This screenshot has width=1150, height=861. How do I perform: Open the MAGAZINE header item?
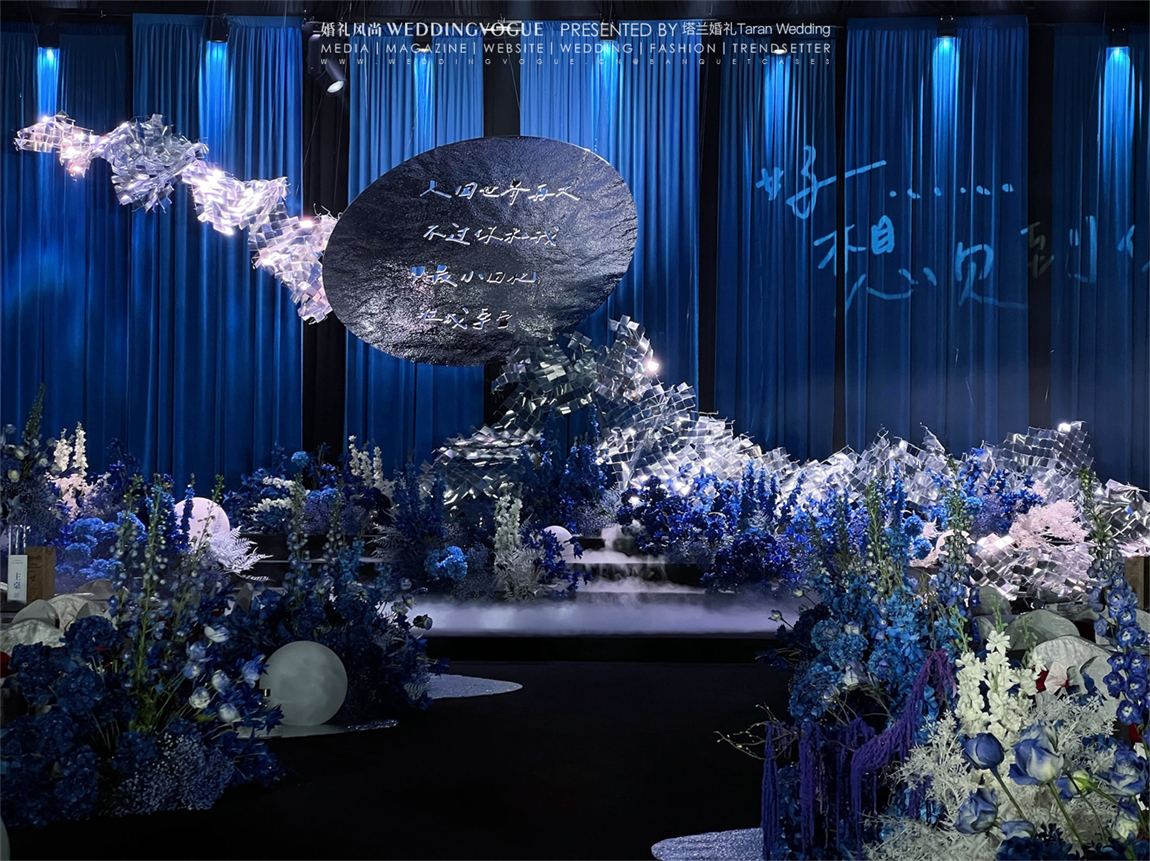(x=427, y=47)
